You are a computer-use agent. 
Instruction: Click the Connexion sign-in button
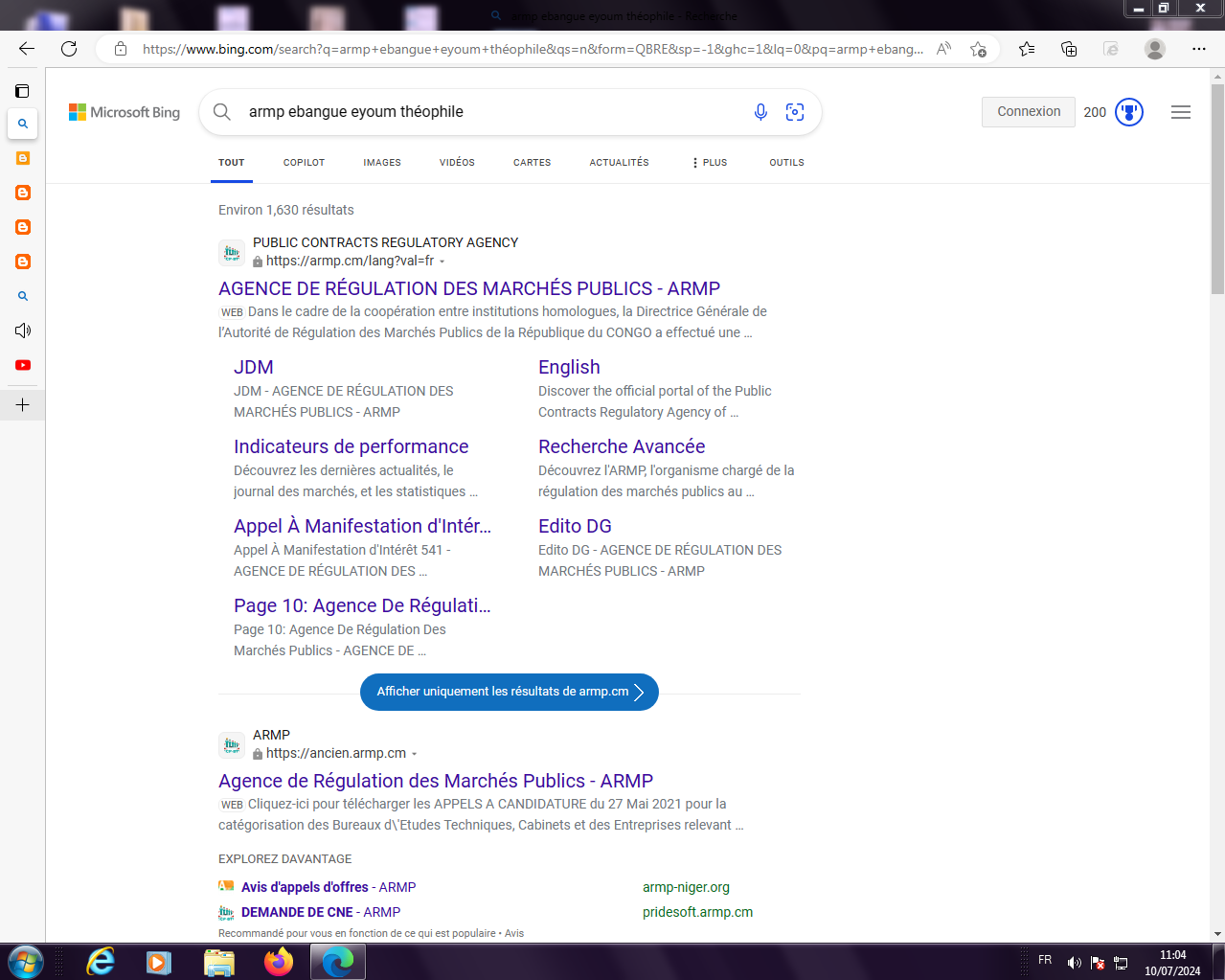[1029, 112]
